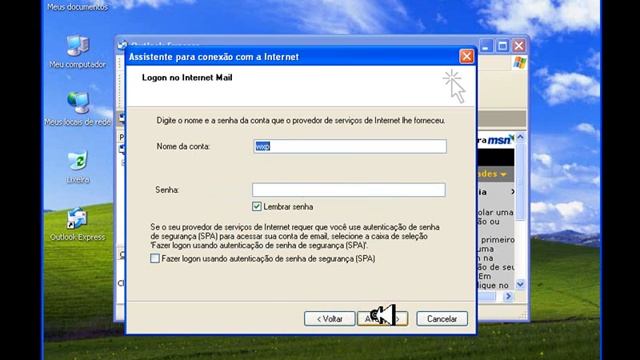Uncheck the Lembrar senha checkbox
The image size is (640, 360).
click(257, 207)
